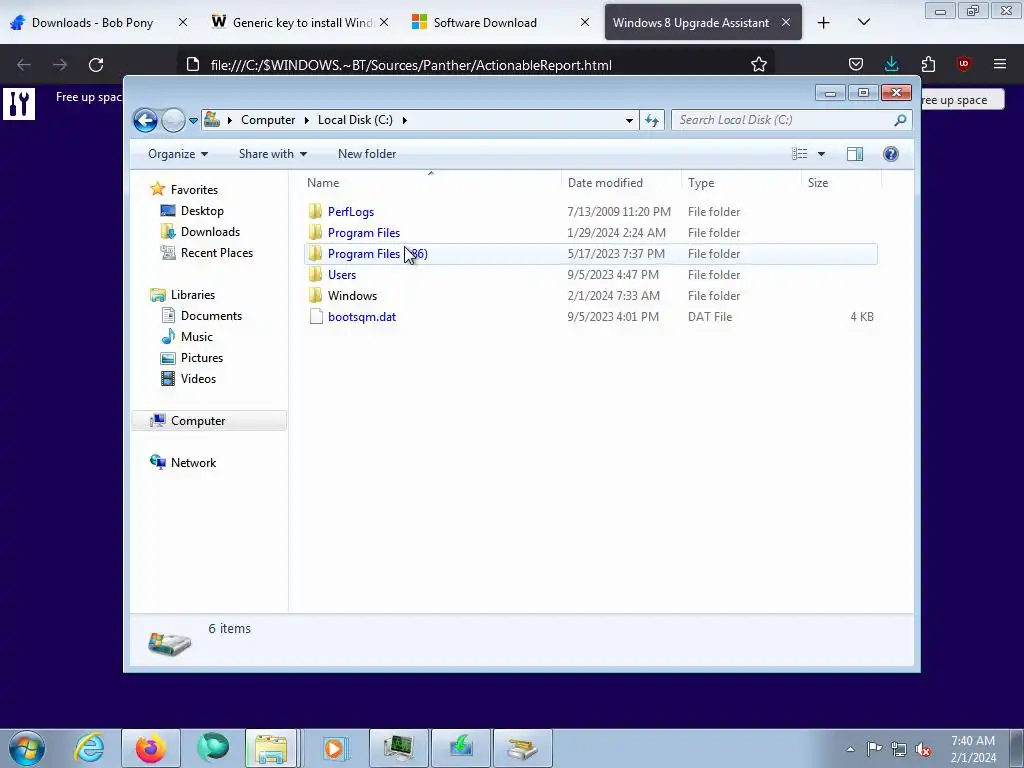
Task: Switch to Downloads - Bob Pony tab
Action: click(x=92, y=23)
